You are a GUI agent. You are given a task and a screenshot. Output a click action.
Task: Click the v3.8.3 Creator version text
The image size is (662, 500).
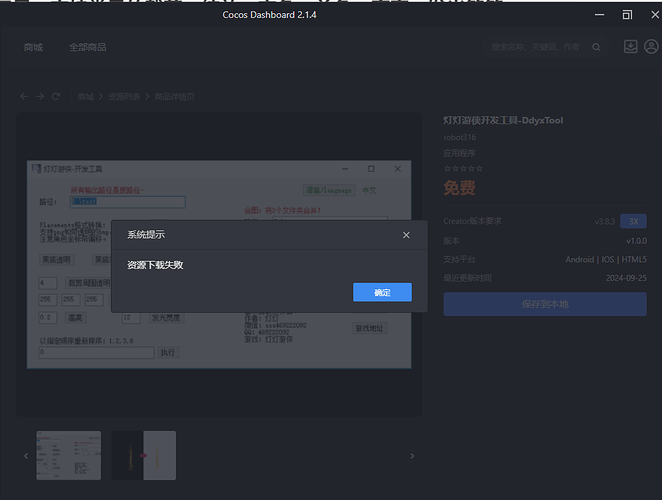point(605,221)
